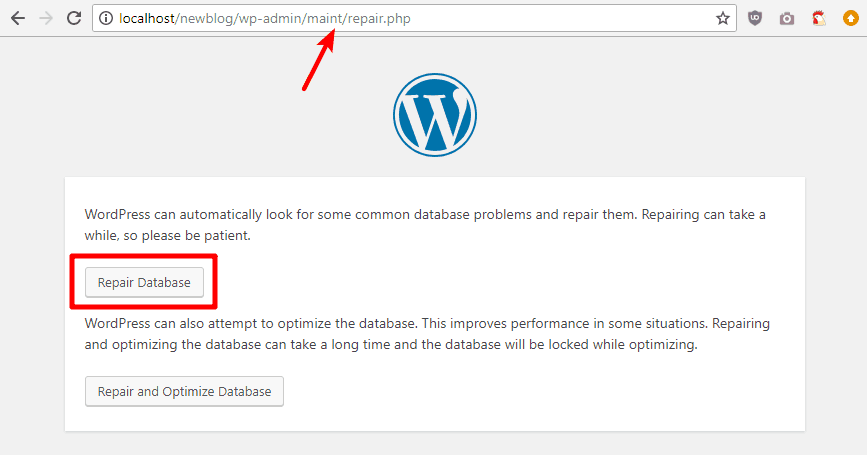Click the paragraph about optimizing the database
Viewport: 867px width, 455px height.
pyautogui.click(x=427, y=334)
